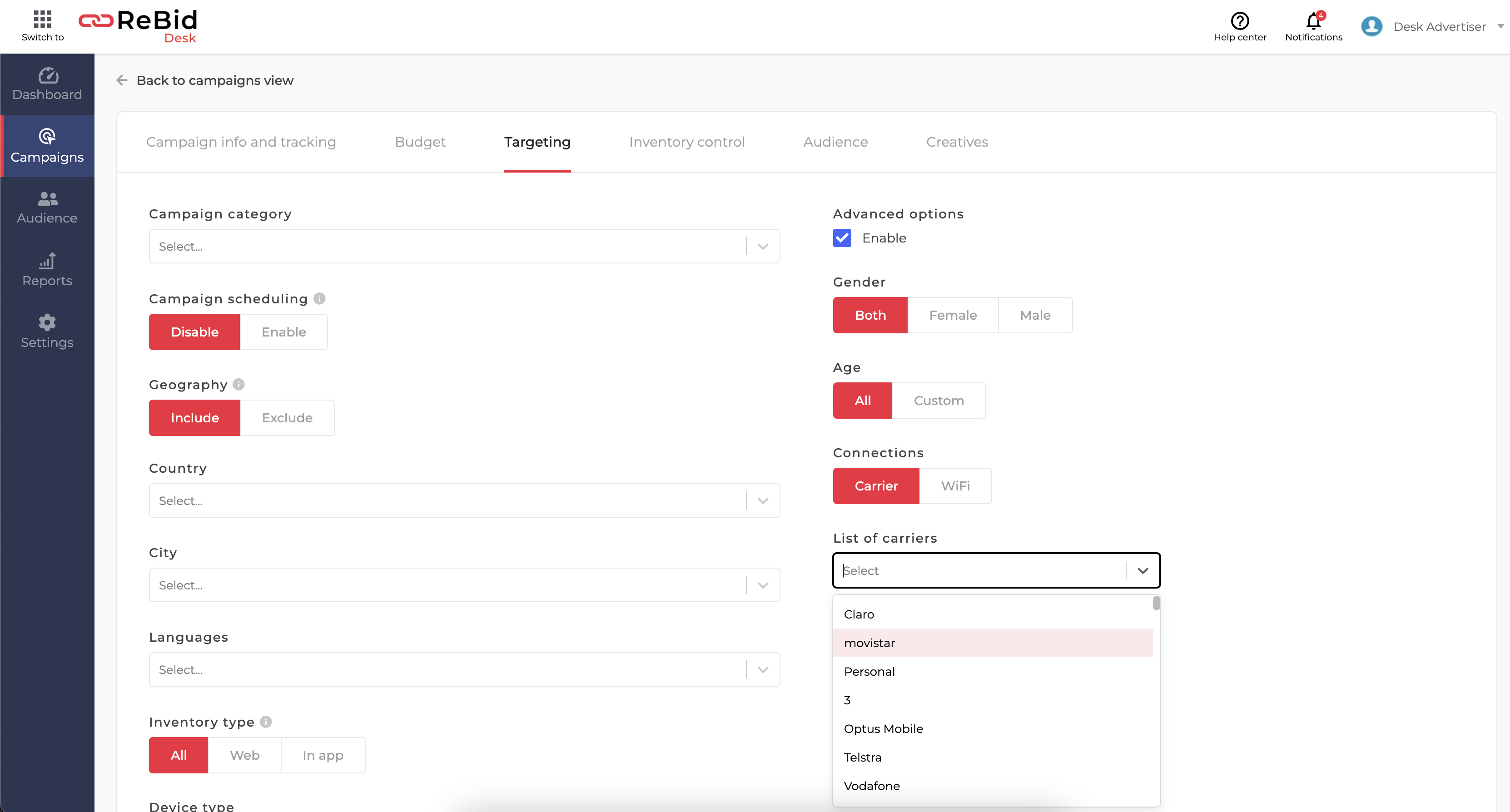Choose Claro from carriers list
Viewport: 1510px width, 812px height.
tap(993, 614)
